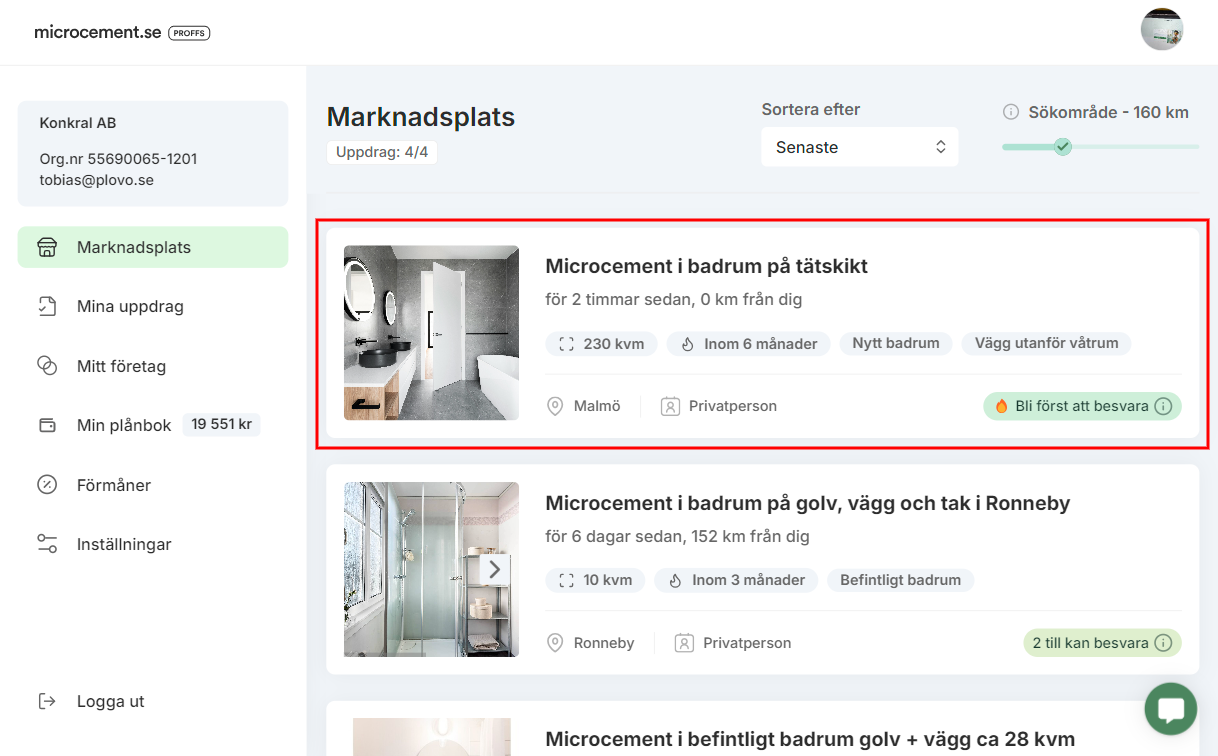Screen dimensions: 1218x756
Task: Click the Sökområde distance slider handle
Action: click(1063, 147)
